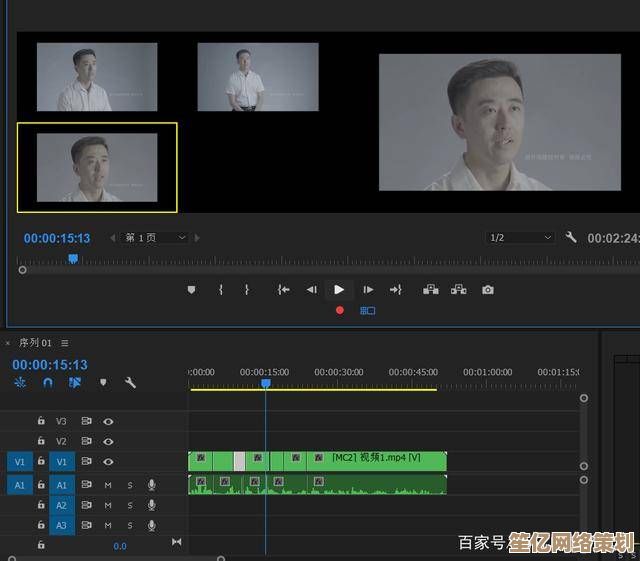
Task: Enable voice-over record on A2
Action: click(x=151, y=505)
